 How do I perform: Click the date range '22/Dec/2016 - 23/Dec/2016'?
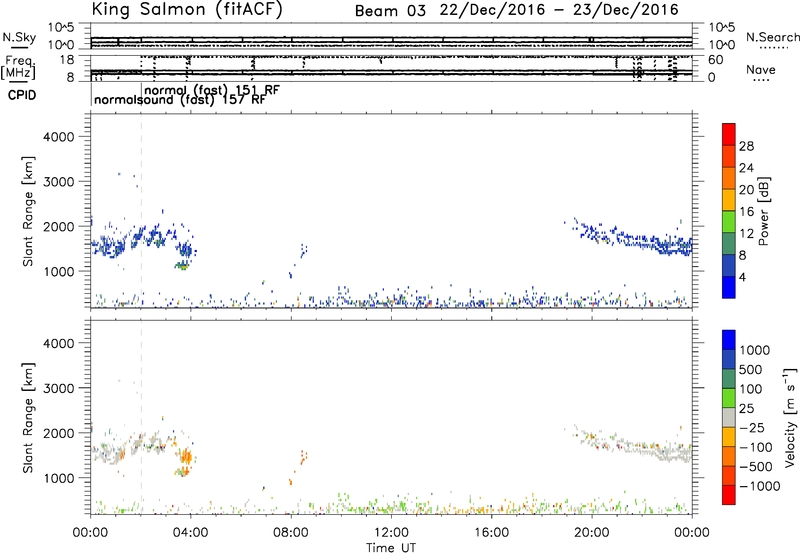tap(559, 10)
